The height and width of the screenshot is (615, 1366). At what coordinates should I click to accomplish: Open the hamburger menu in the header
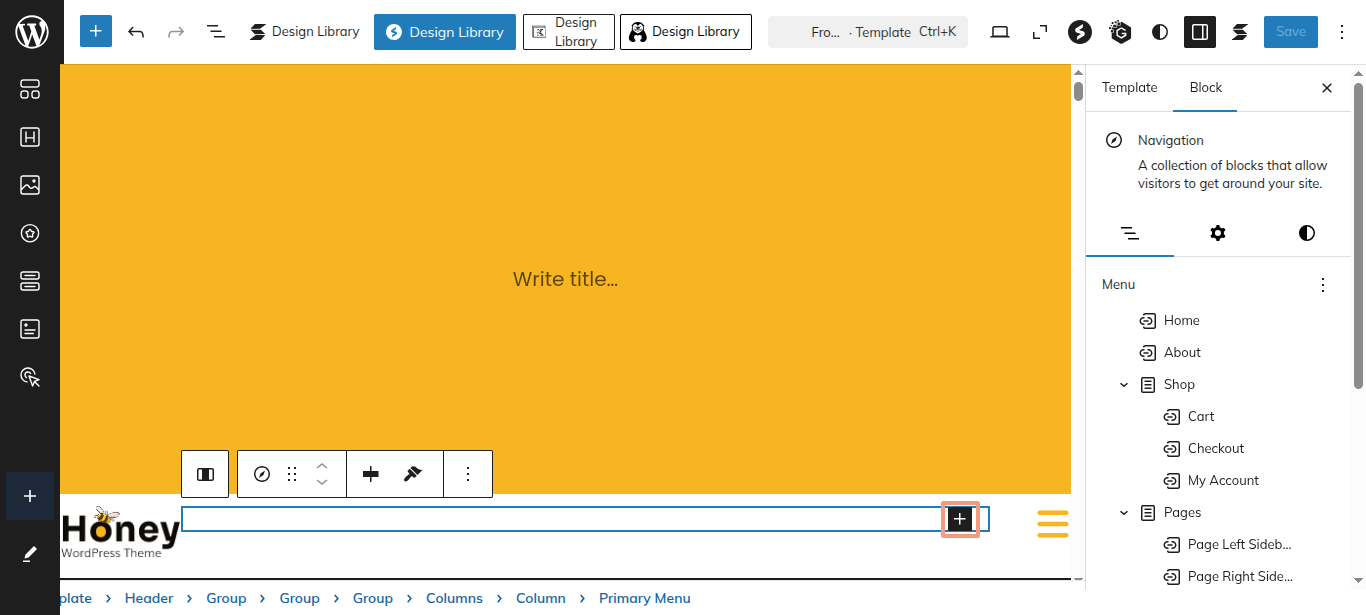click(x=1052, y=523)
